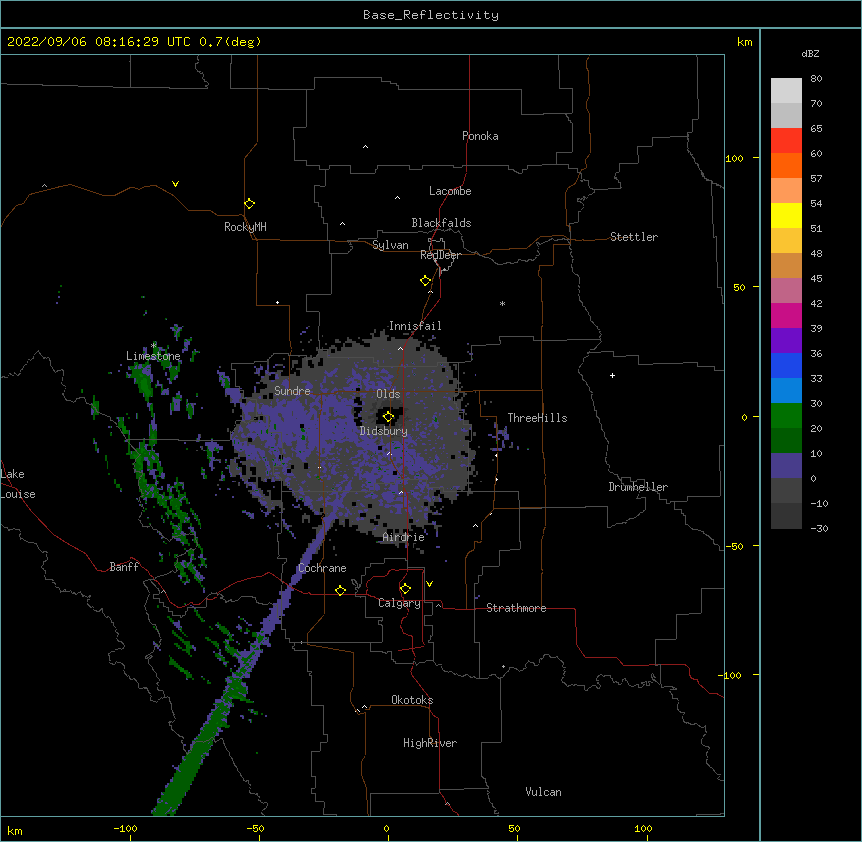Click the -50 tick on the bottom axis

click(255, 828)
